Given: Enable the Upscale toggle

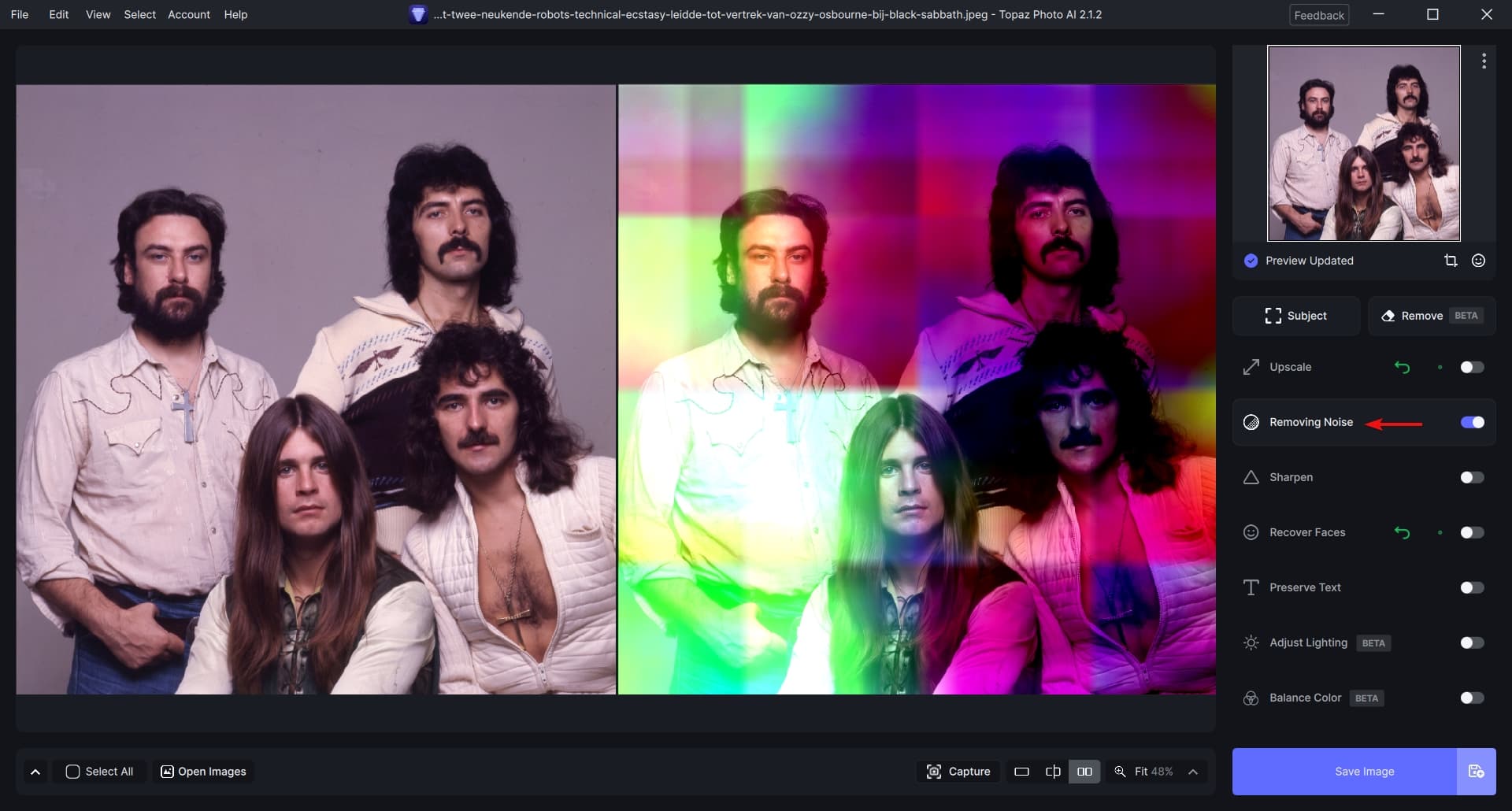Looking at the screenshot, I should click(x=1471, y=367).
